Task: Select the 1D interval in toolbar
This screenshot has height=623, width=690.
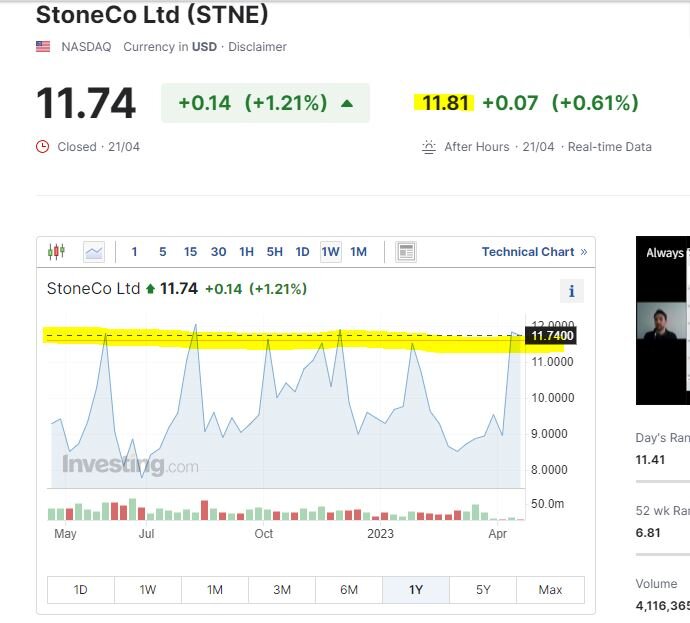Action: [x=302, y=252]
